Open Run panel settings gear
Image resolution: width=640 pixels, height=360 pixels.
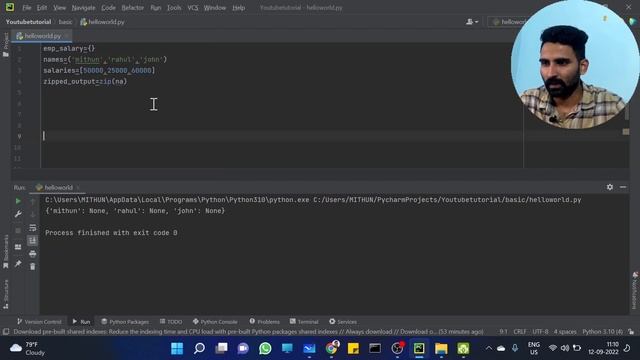tap(610, 187)
